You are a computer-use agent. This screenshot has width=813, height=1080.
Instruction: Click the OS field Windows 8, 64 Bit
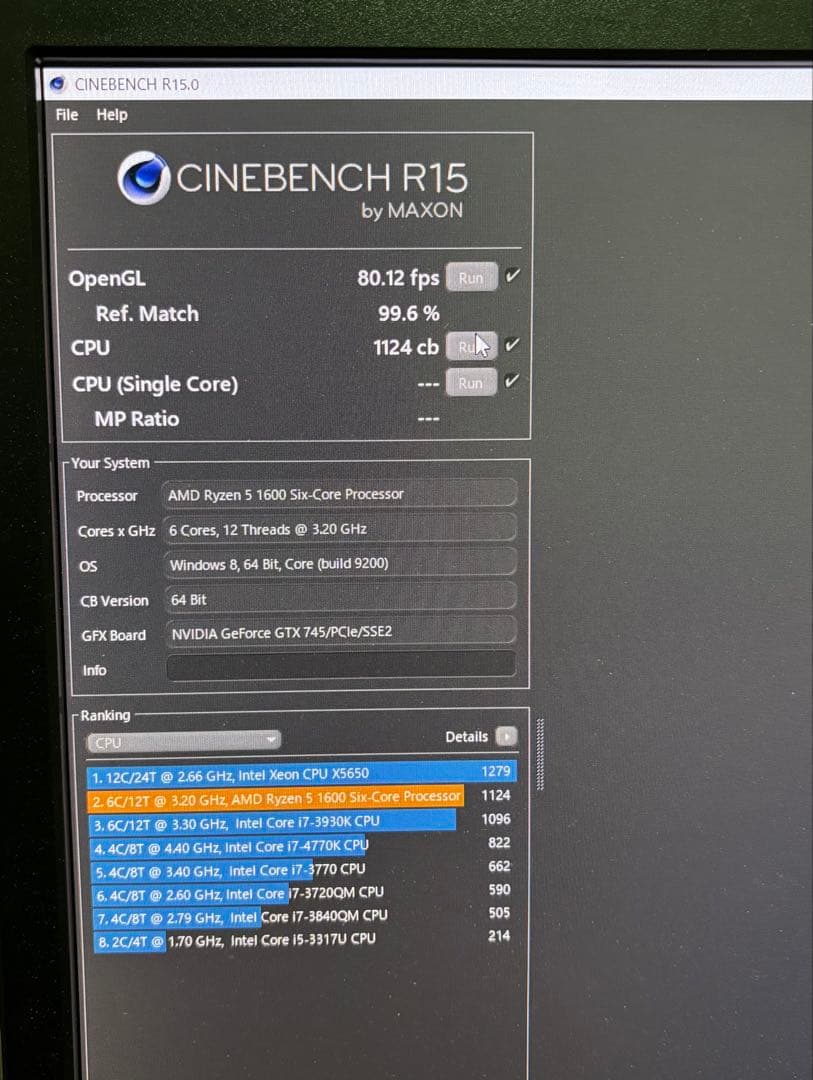coord(340,563)
